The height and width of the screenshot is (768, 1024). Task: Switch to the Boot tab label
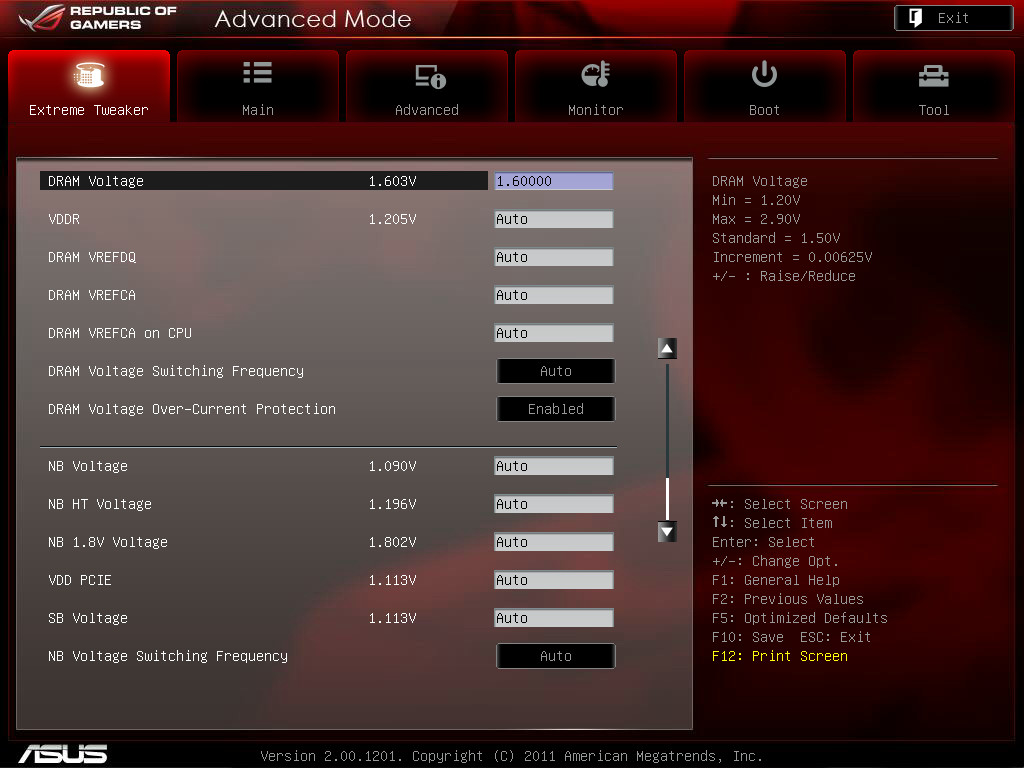tap(764, 110)
